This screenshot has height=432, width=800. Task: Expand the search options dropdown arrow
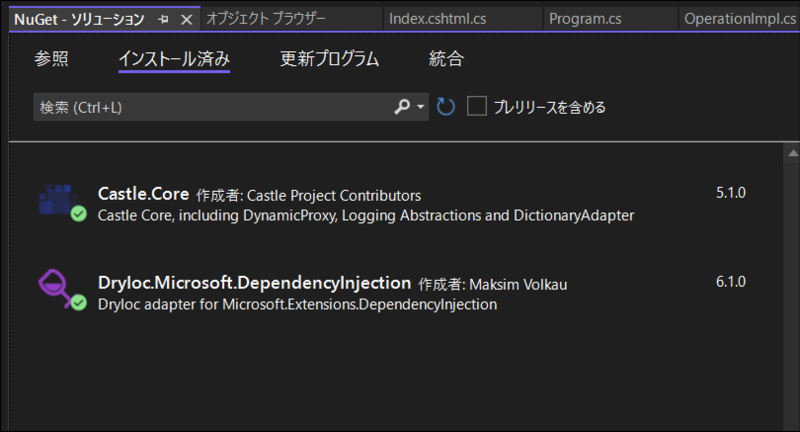(420, 107)
